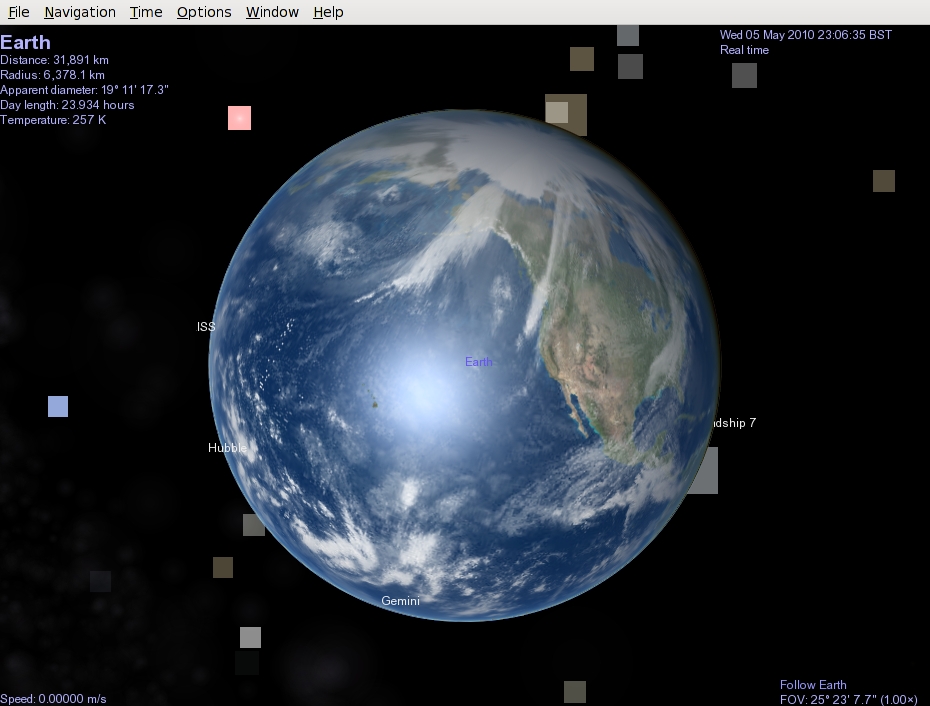Click the large gray square beside Friendship 7
930x706 pixels.
(702, 470)
